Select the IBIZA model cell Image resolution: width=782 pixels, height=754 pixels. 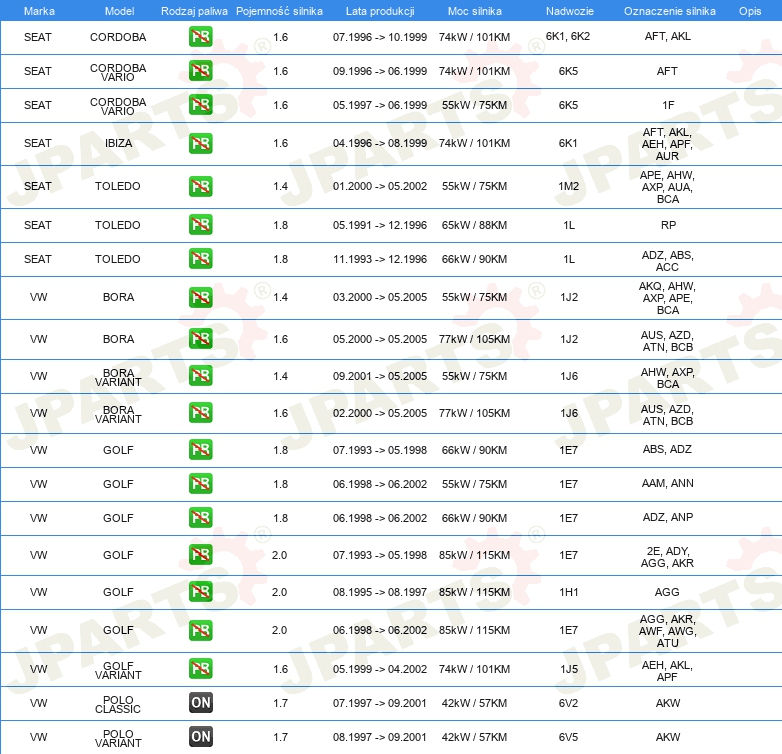118,143
